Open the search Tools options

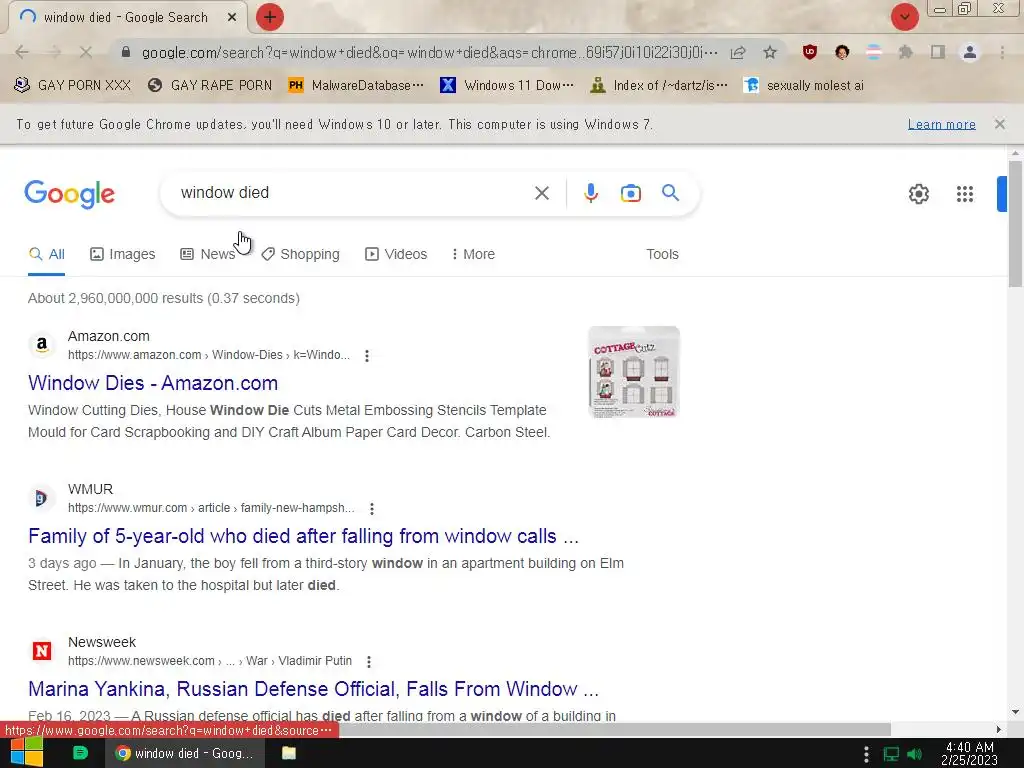click(662, 254)
